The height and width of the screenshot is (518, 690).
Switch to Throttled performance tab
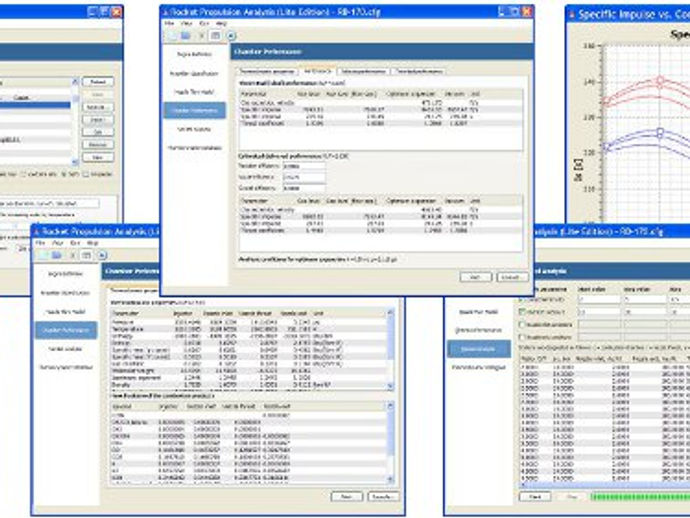(x=419, y=71)
